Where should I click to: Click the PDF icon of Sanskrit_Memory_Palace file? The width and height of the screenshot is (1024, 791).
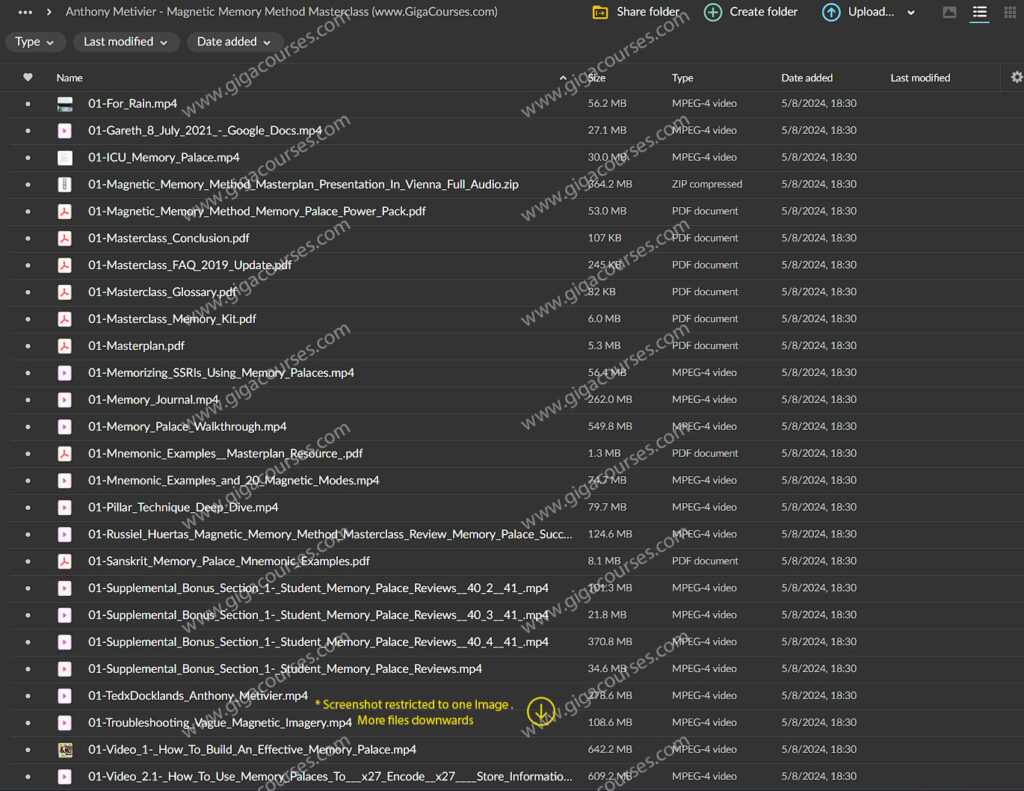(65, 561)
